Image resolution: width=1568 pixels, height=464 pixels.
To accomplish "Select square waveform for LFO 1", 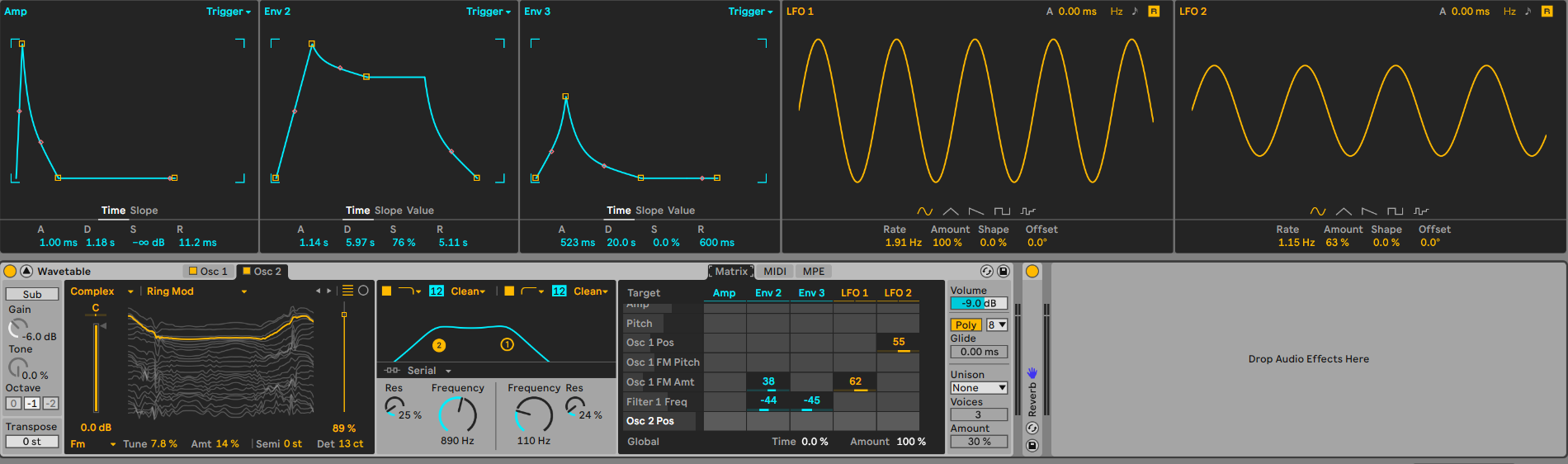I will 1002,211.
